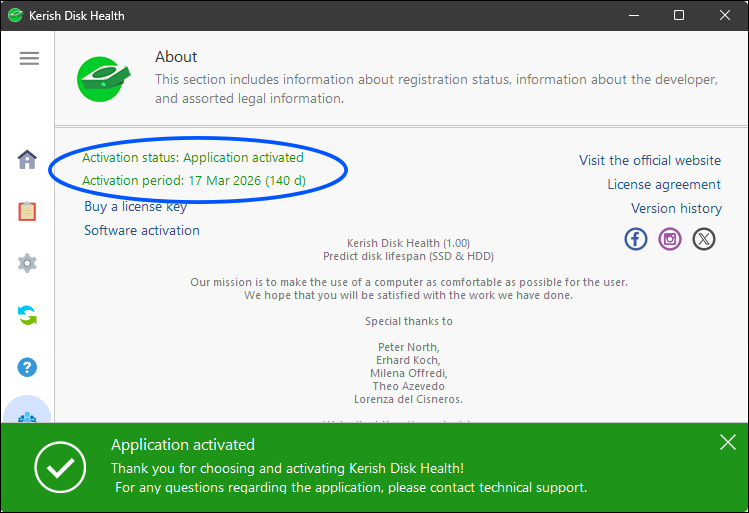Dismiss the Application activated notification banner
Viewport: 749px width, 513px height.
point(727,443)
